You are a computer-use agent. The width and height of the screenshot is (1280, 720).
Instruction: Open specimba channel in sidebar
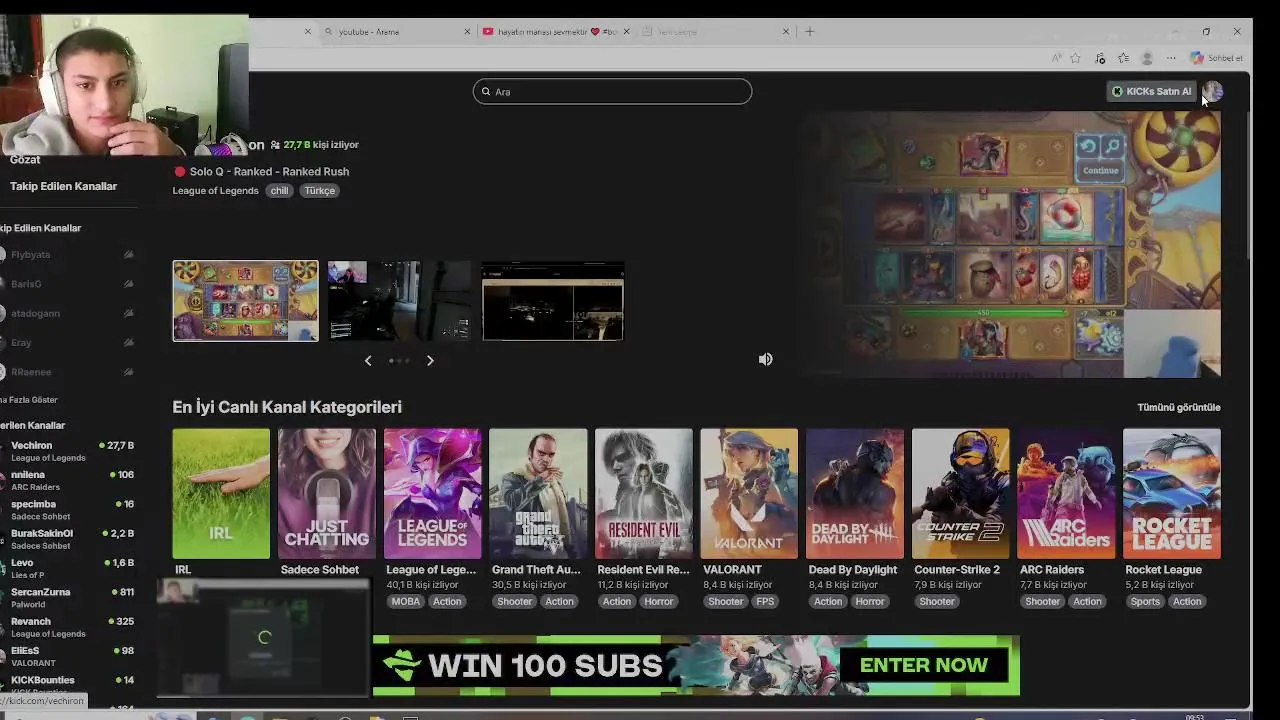click(68, 510)
